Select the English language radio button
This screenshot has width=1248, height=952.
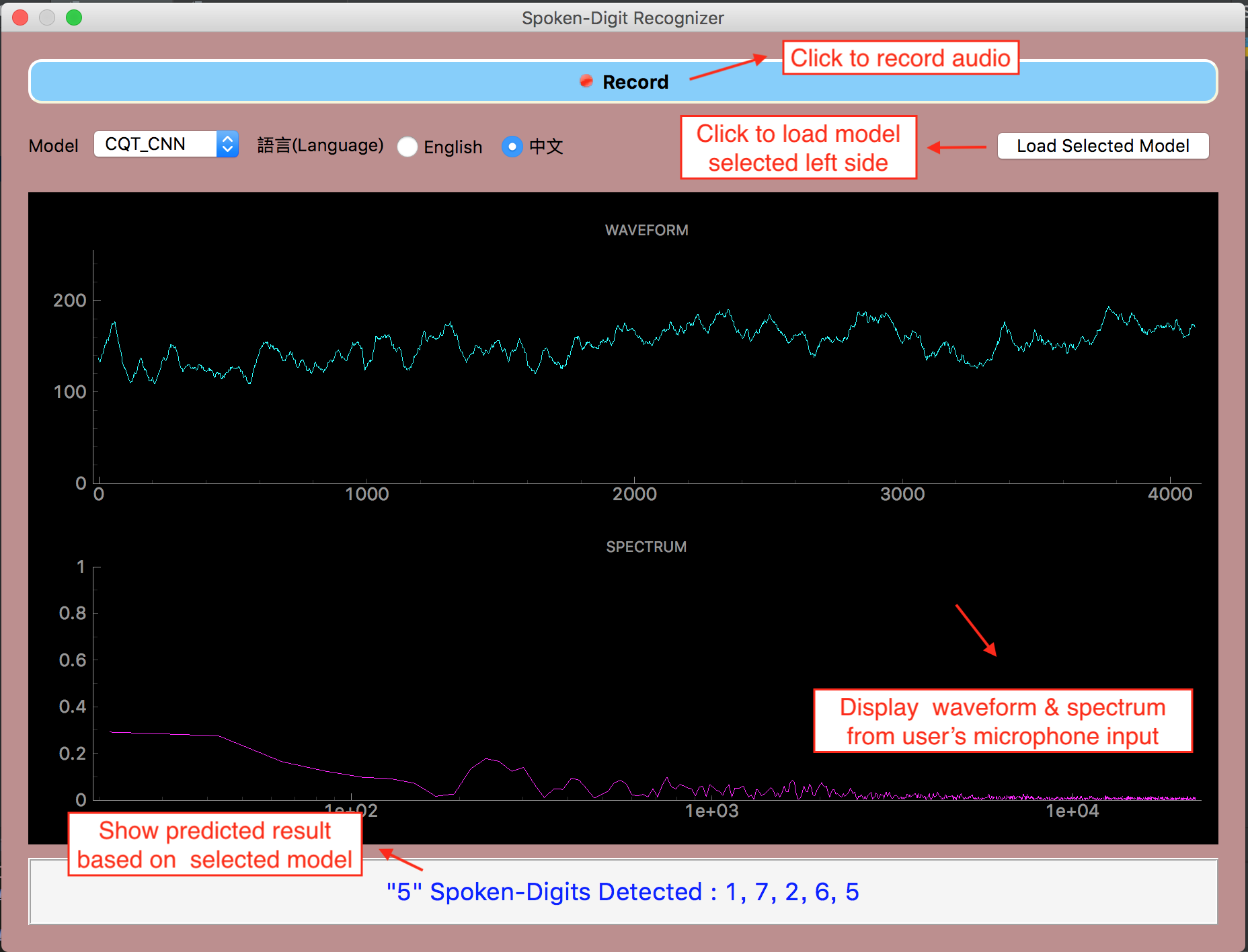coord(407,147)
